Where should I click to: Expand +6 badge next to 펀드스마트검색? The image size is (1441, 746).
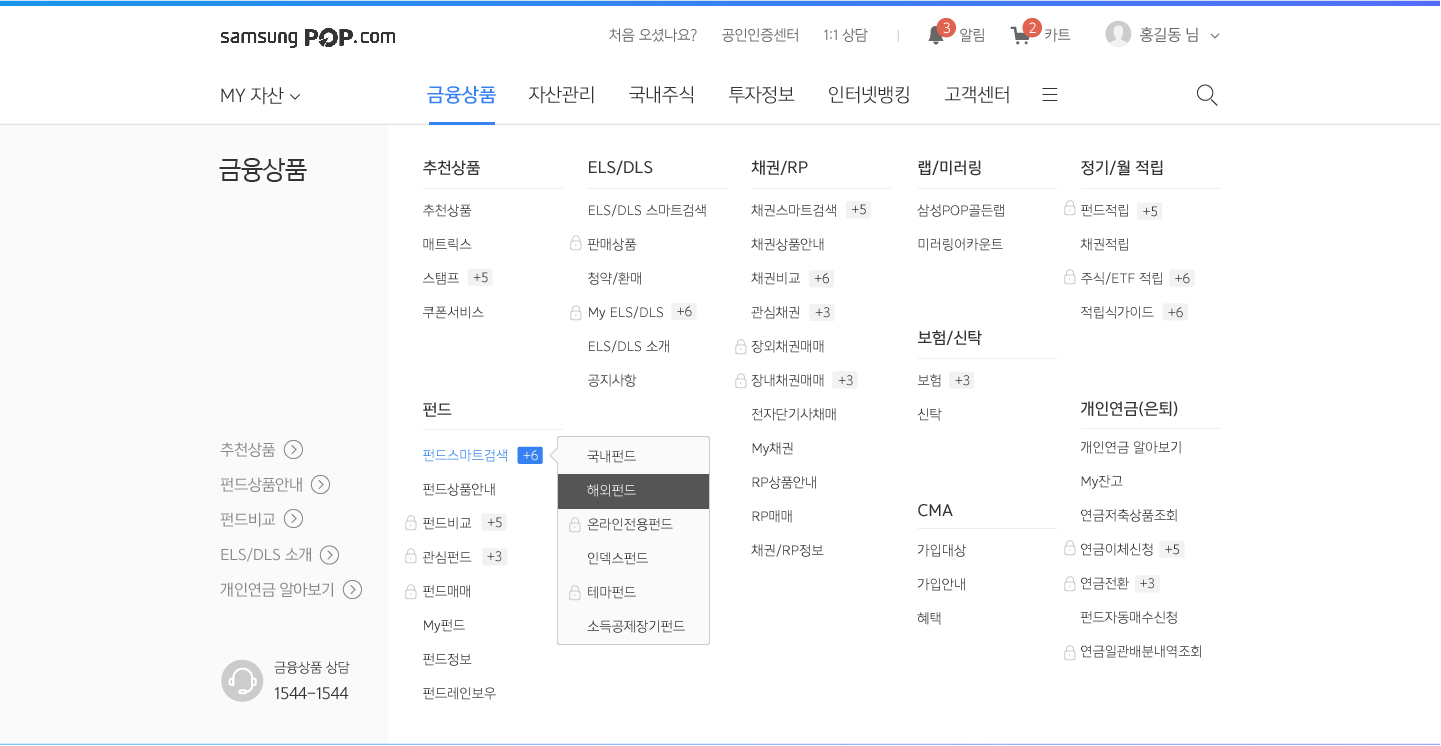tap(530, 455)
